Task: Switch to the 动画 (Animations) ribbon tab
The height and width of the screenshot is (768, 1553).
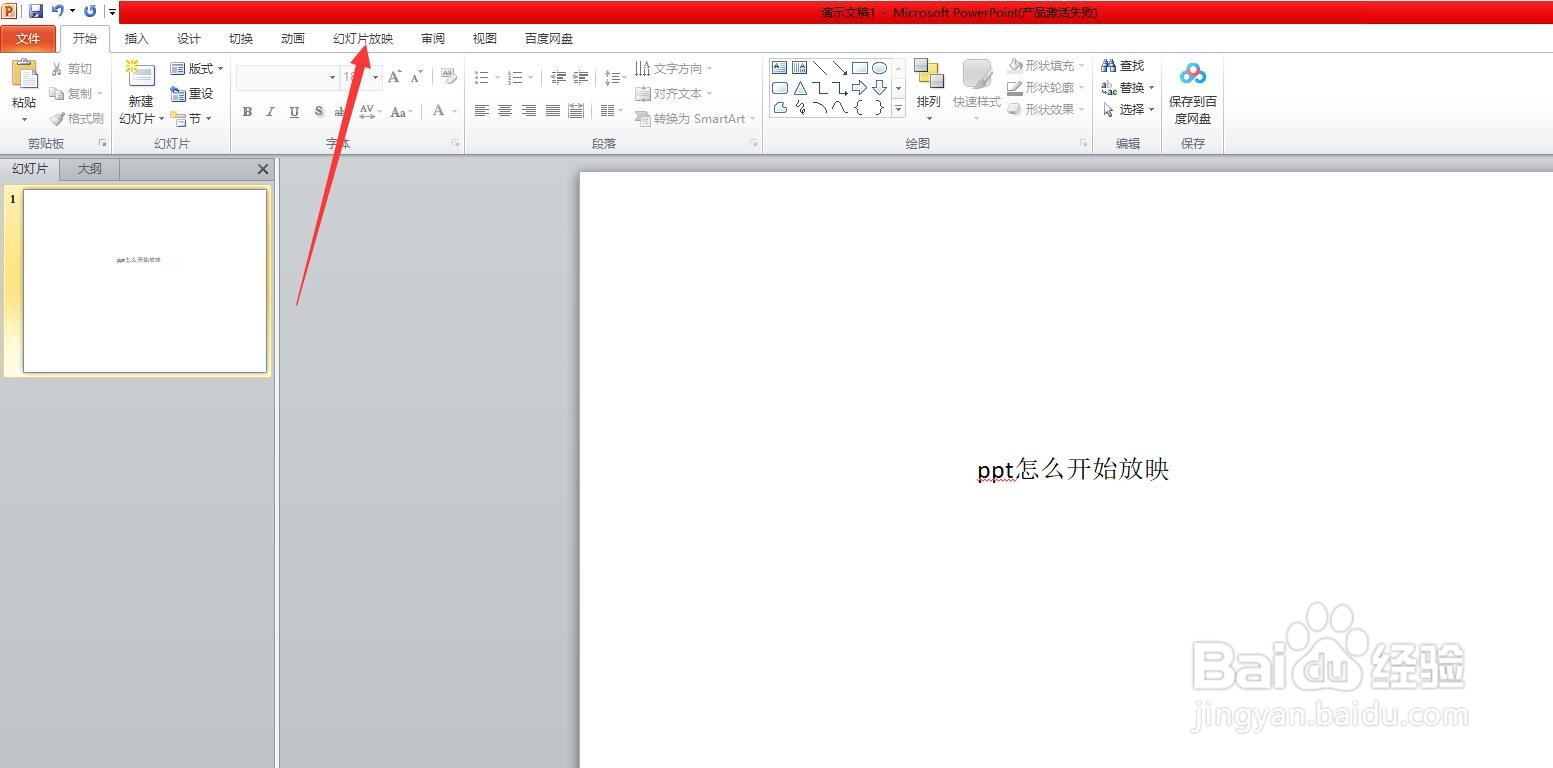Action: (x=293, y=39)
